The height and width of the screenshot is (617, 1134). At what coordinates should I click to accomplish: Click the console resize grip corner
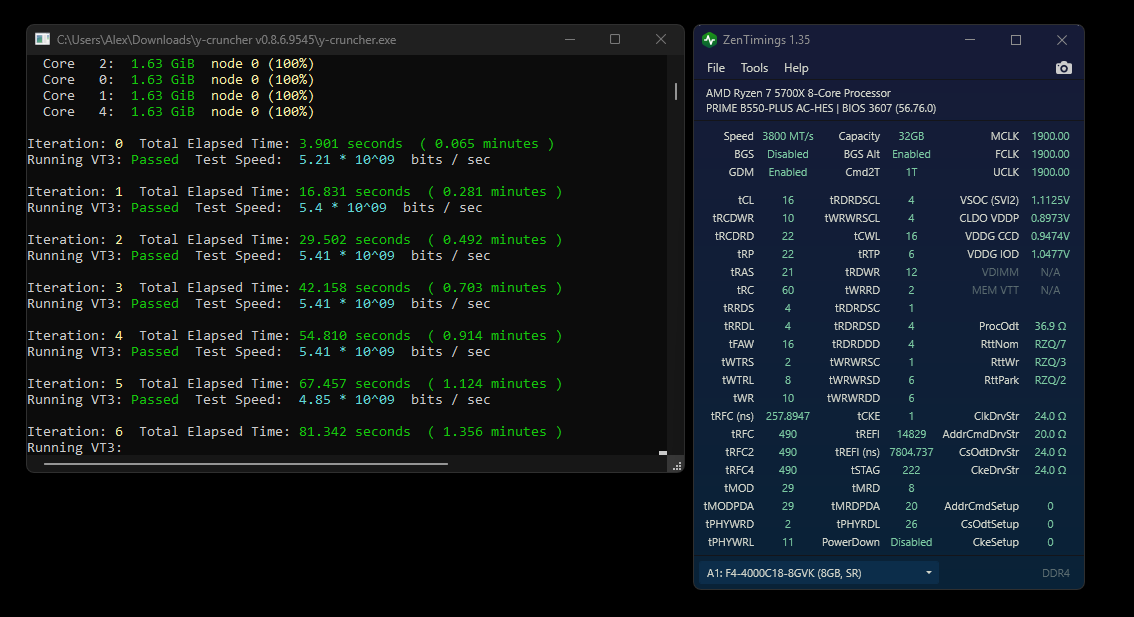point(677,467)
